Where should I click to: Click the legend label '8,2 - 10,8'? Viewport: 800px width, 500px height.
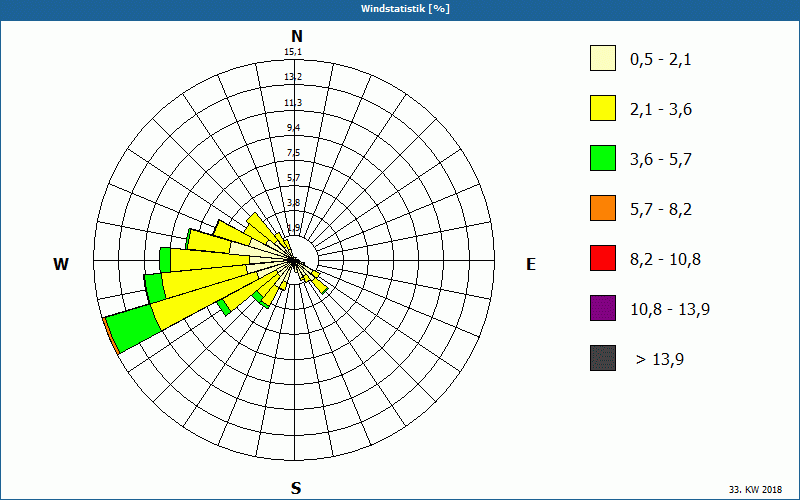point(665,260)
